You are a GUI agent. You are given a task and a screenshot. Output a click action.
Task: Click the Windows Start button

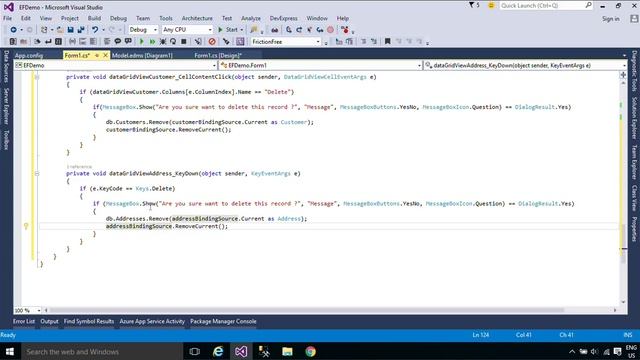(10, 351)
